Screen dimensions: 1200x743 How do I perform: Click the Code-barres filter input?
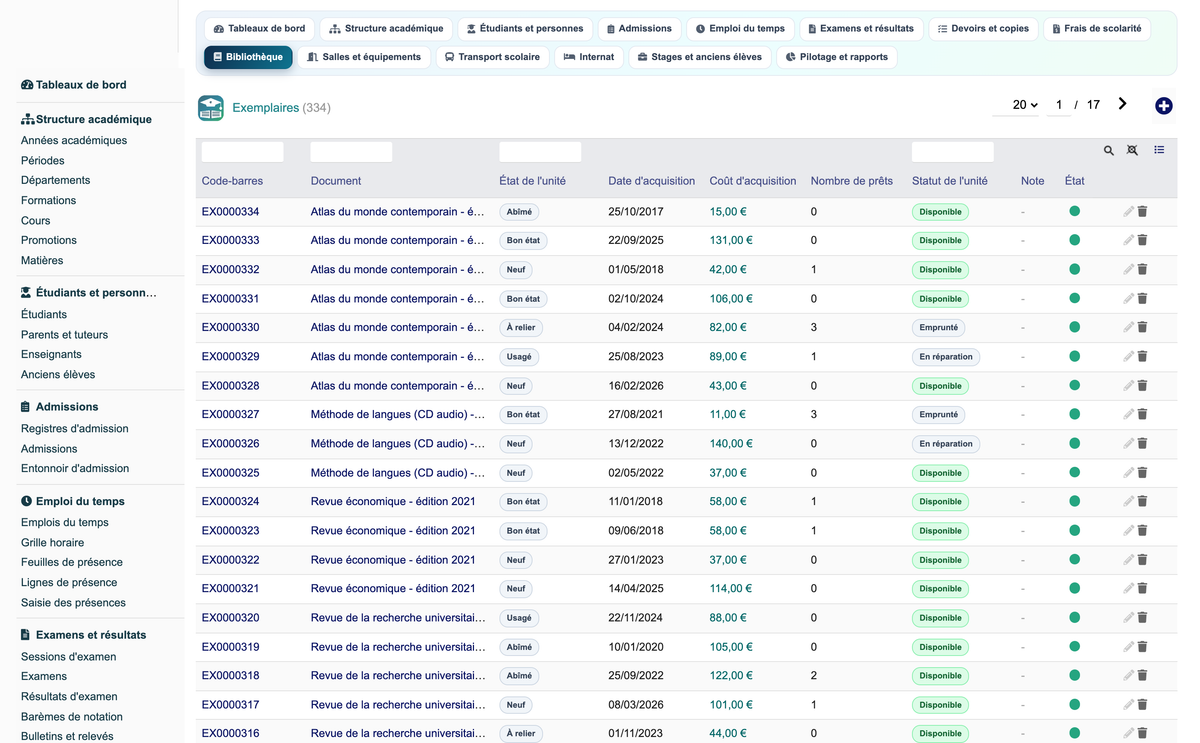click(x=243, y=152)
